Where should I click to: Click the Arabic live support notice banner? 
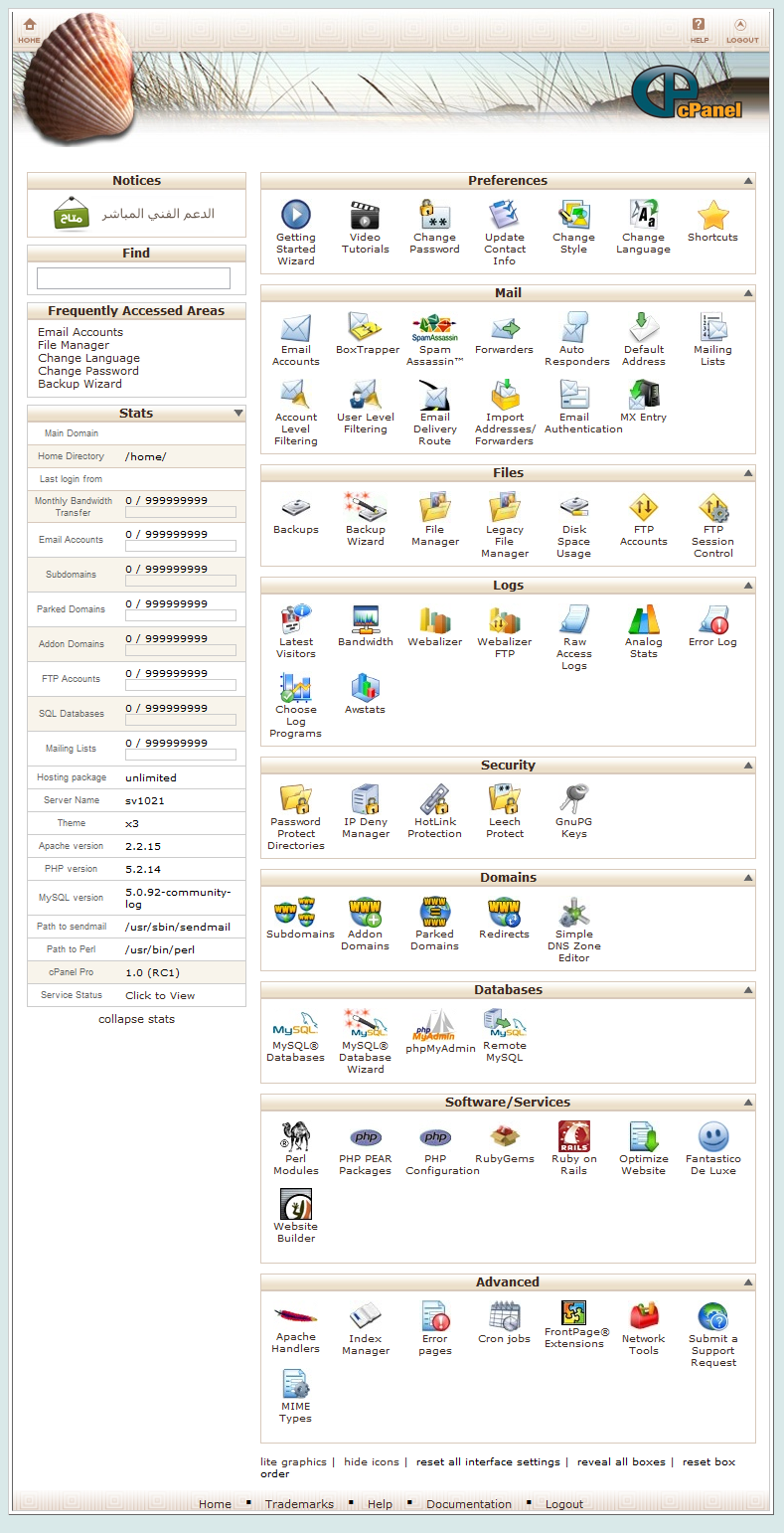[136, 214]
